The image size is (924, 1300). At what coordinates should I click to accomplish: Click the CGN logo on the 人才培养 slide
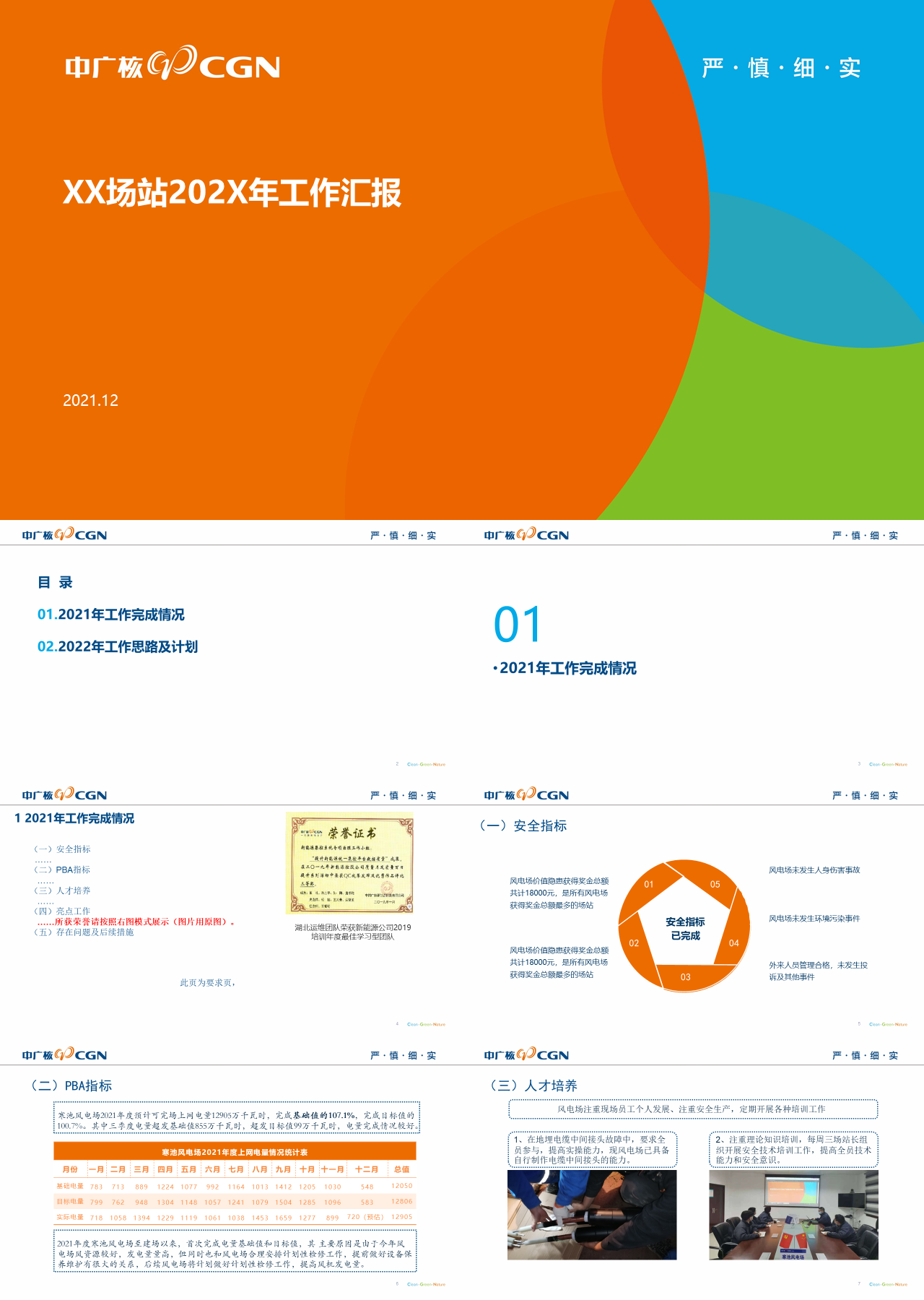click(526, 1054)
